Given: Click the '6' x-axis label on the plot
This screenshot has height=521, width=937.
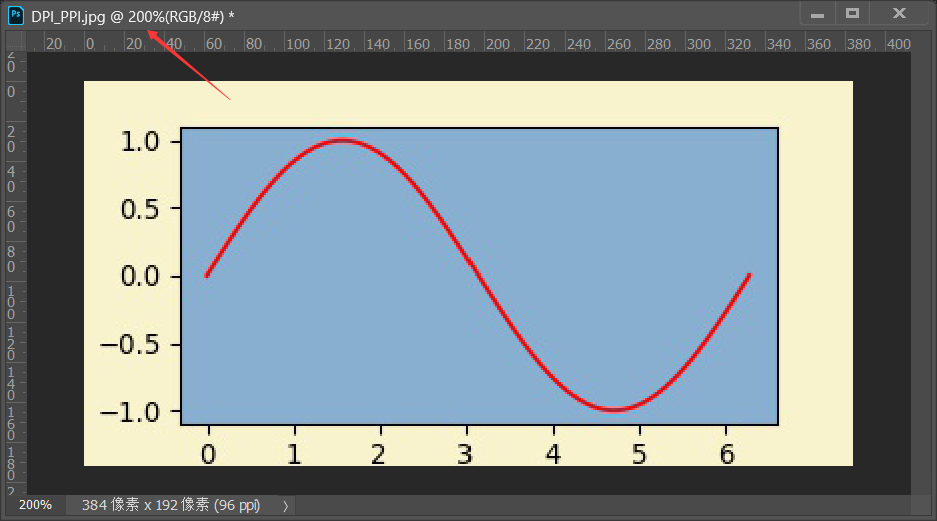Looking at the screenshot, I should pyautogui.click(x=727, y=455).
